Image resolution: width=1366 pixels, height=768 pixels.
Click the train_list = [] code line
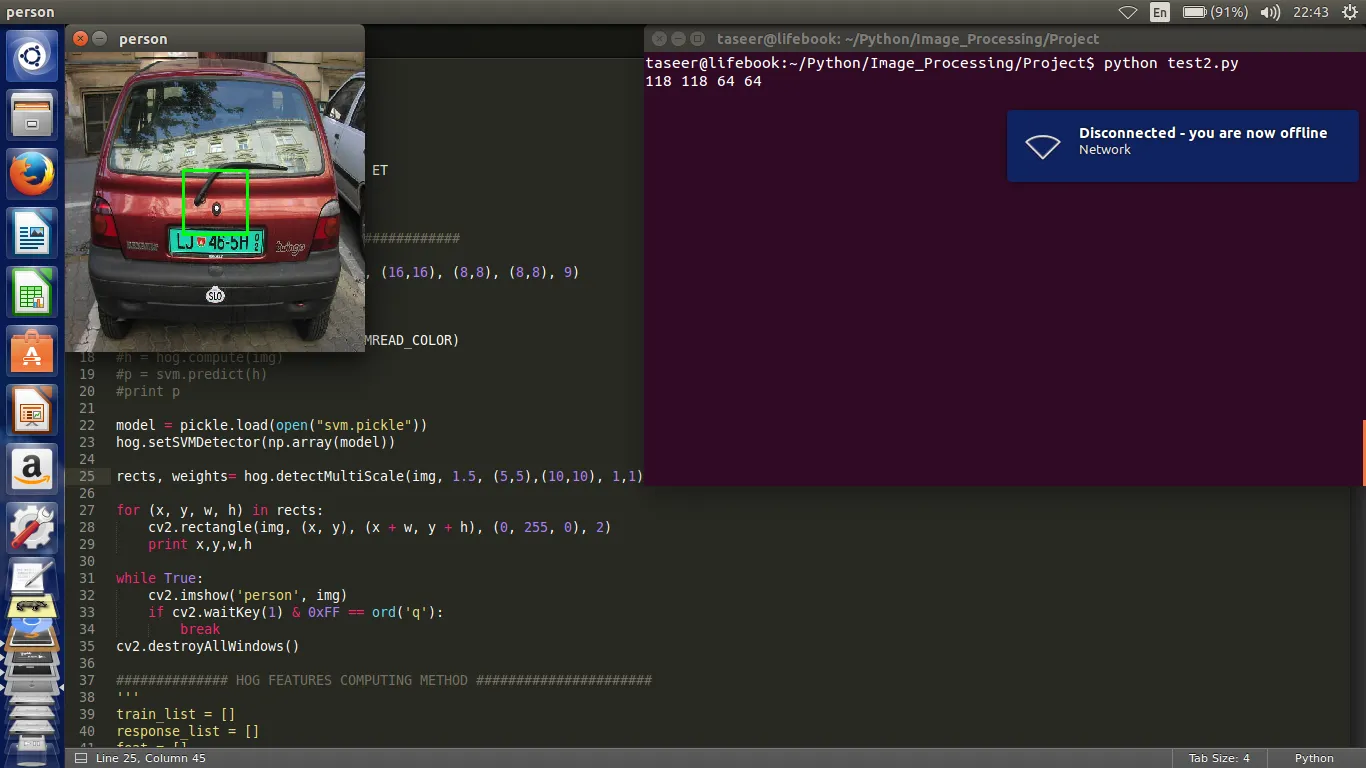tap(176, 714)
